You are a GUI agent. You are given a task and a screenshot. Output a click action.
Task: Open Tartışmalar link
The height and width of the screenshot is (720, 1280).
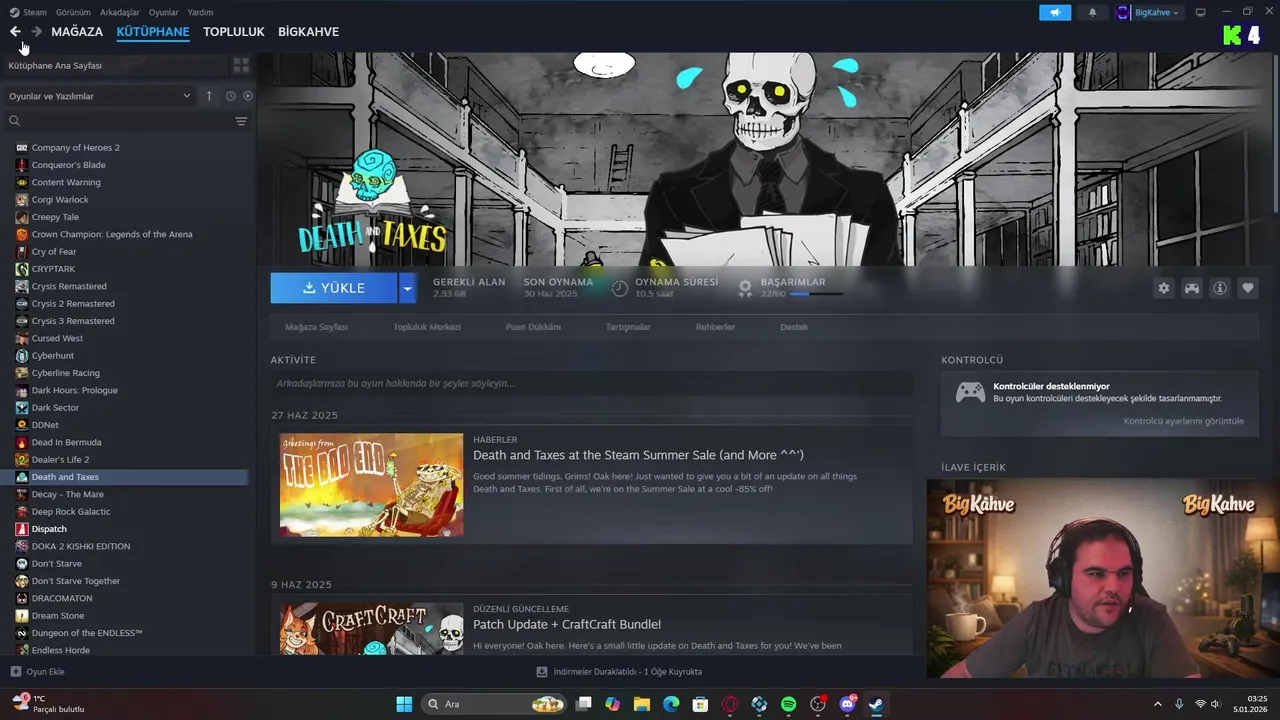click(x=628, y=327)
